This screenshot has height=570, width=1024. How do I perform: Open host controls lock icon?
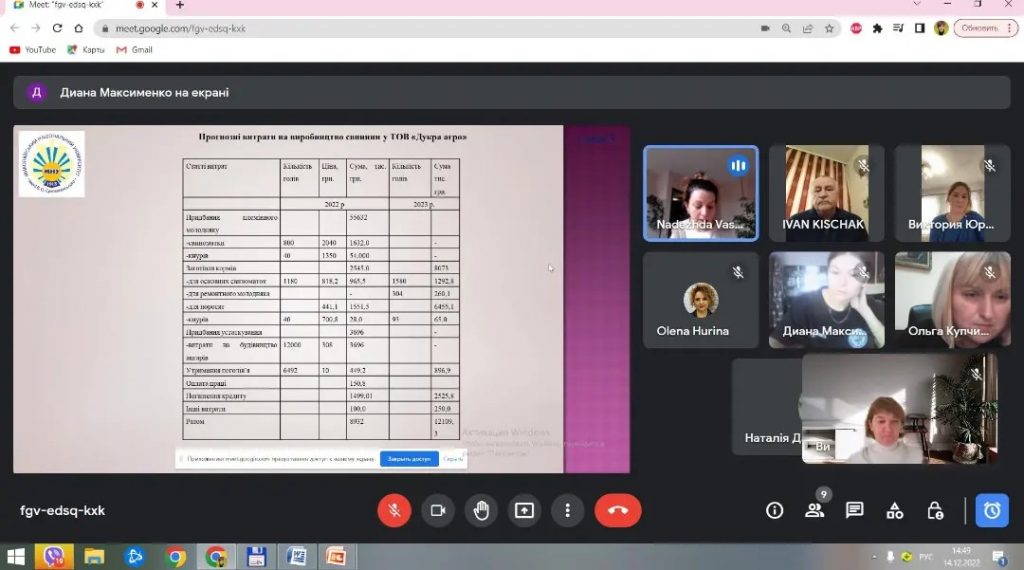(935, 510)
